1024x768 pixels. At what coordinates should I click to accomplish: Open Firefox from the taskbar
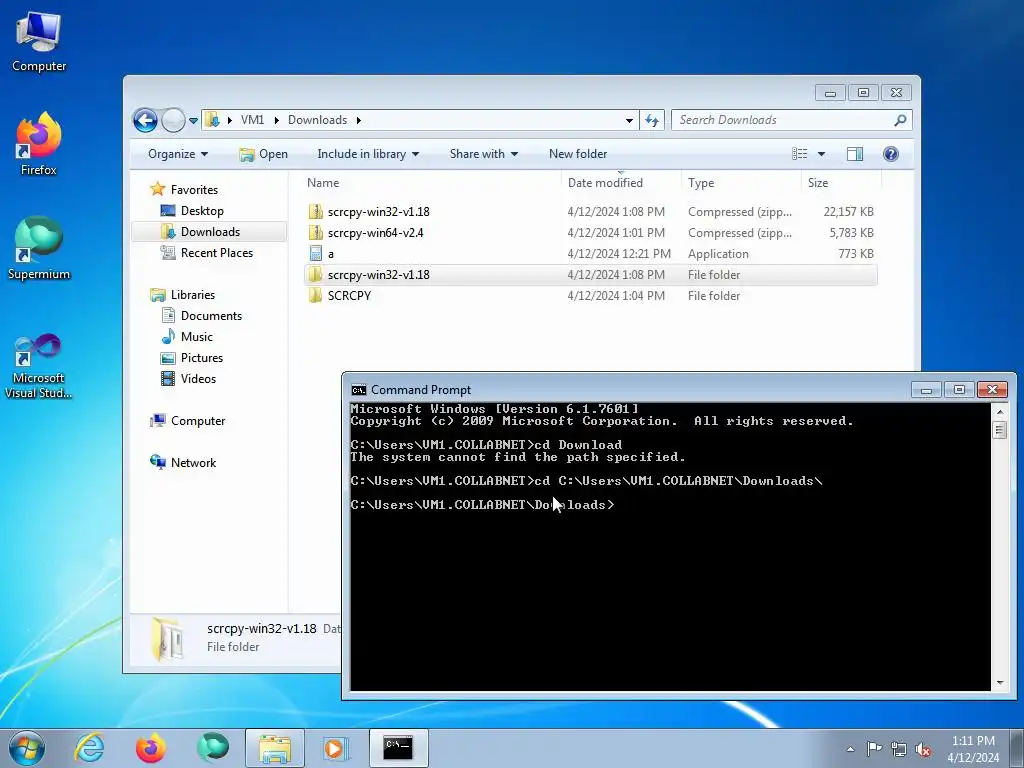point(150,748)
